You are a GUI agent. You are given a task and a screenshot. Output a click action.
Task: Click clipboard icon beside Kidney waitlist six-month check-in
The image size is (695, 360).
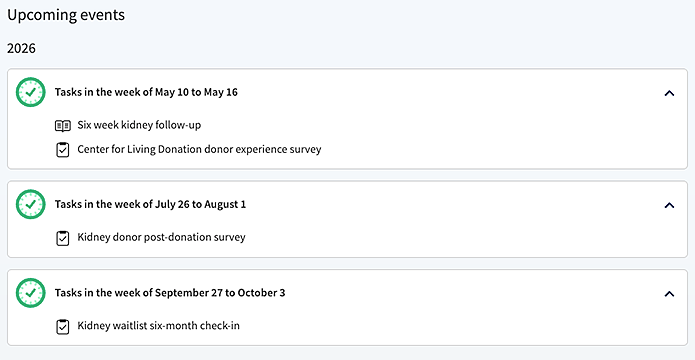[x=62, y=327]
